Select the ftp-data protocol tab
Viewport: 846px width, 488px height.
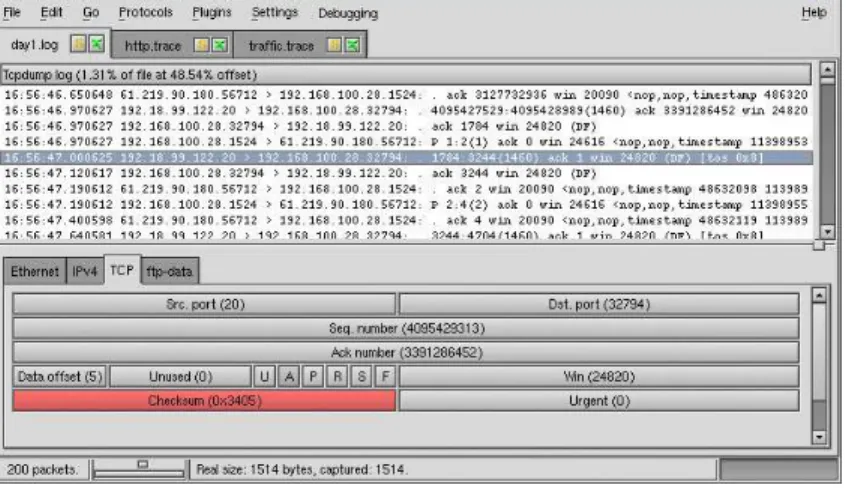point(169,272)
